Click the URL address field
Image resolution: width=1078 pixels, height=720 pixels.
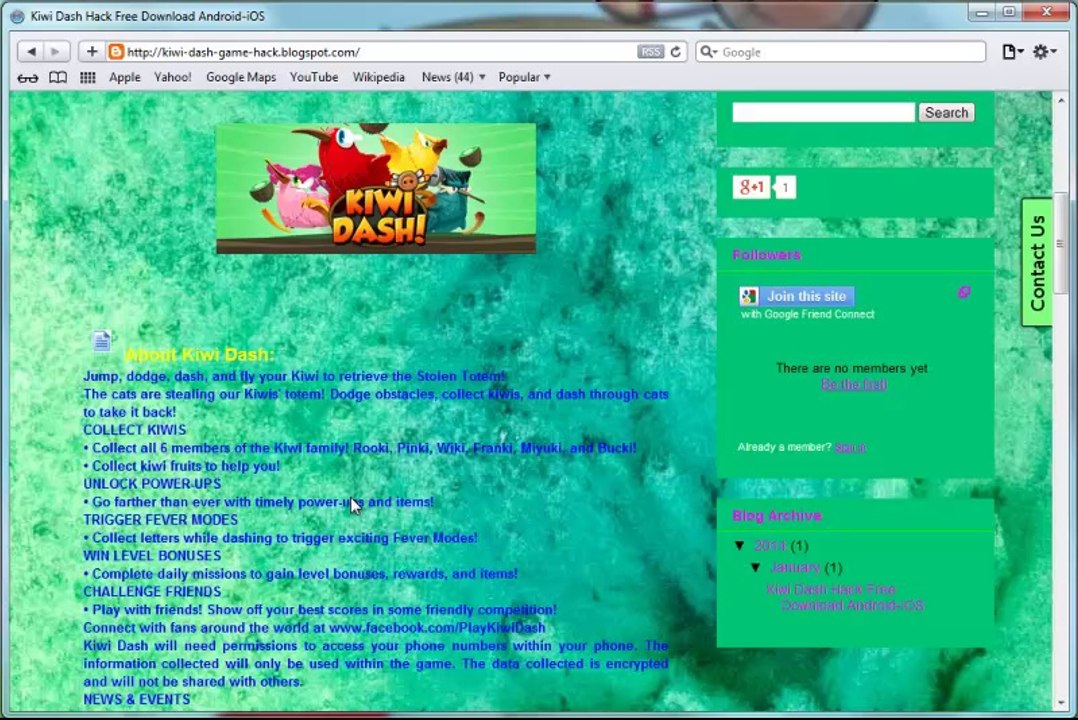[x=380, y=52]
